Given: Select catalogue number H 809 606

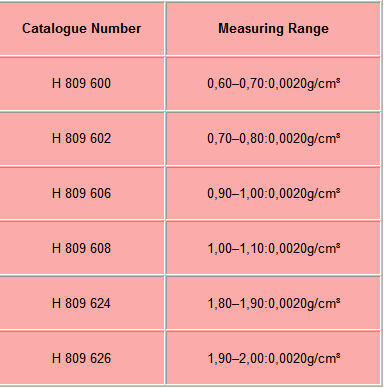Looking at the screenshot, I should pyautogui.click(x=81, y=193).
